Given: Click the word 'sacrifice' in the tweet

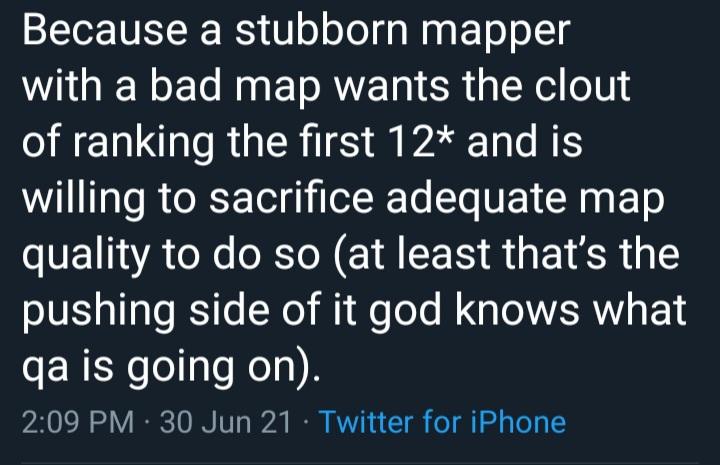Looking at the screenshot, I should [x=292, y=198].
